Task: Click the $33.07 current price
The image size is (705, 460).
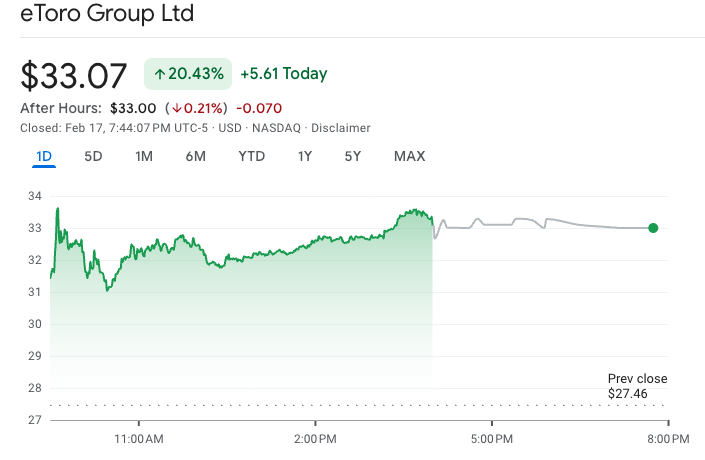Action: pos(75,76)
